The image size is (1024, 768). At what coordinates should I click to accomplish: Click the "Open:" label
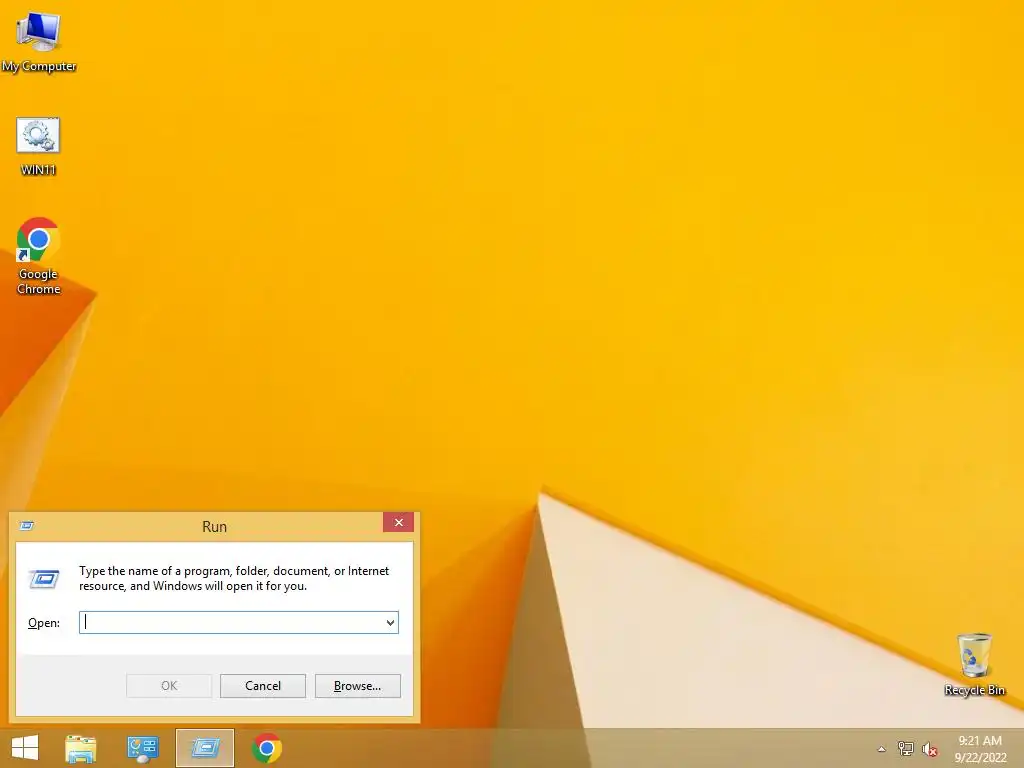click(x=44, y=623)
